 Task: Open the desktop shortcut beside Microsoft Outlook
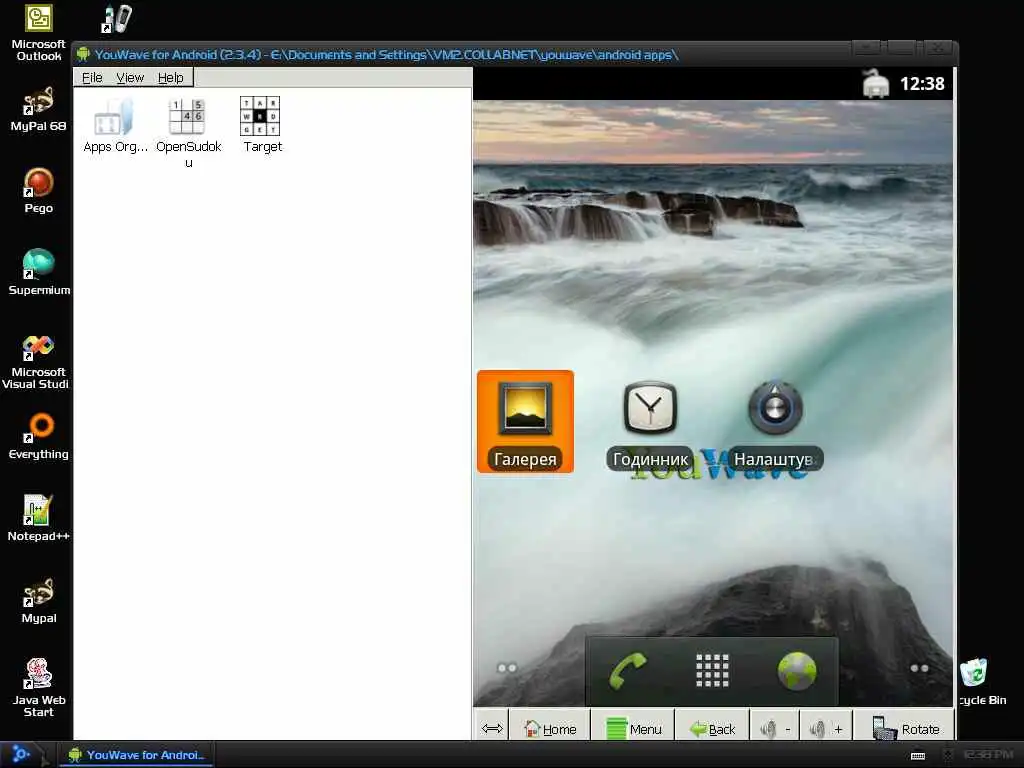(x=118, y=19)
